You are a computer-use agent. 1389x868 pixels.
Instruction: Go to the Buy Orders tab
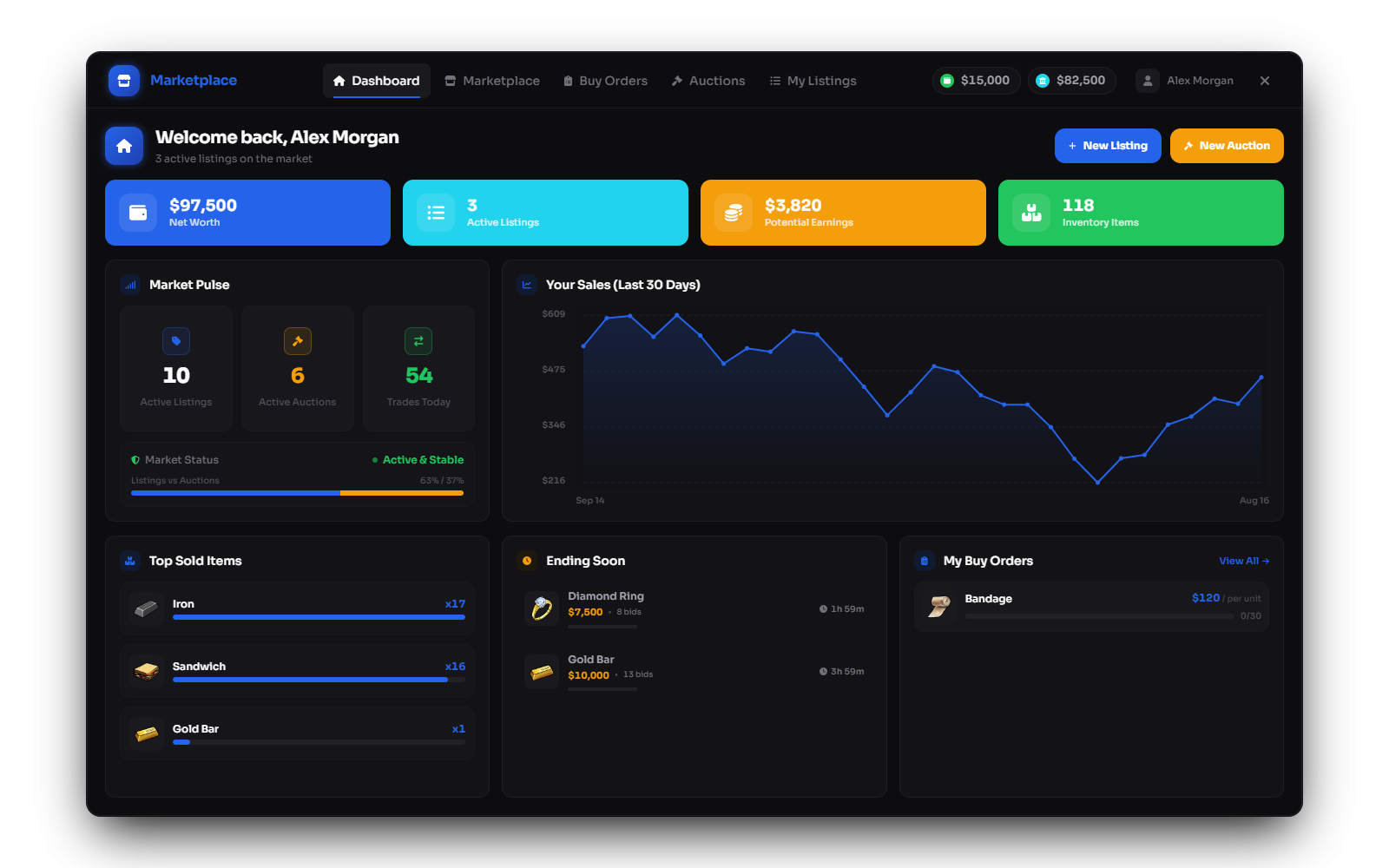coord(605,81)
